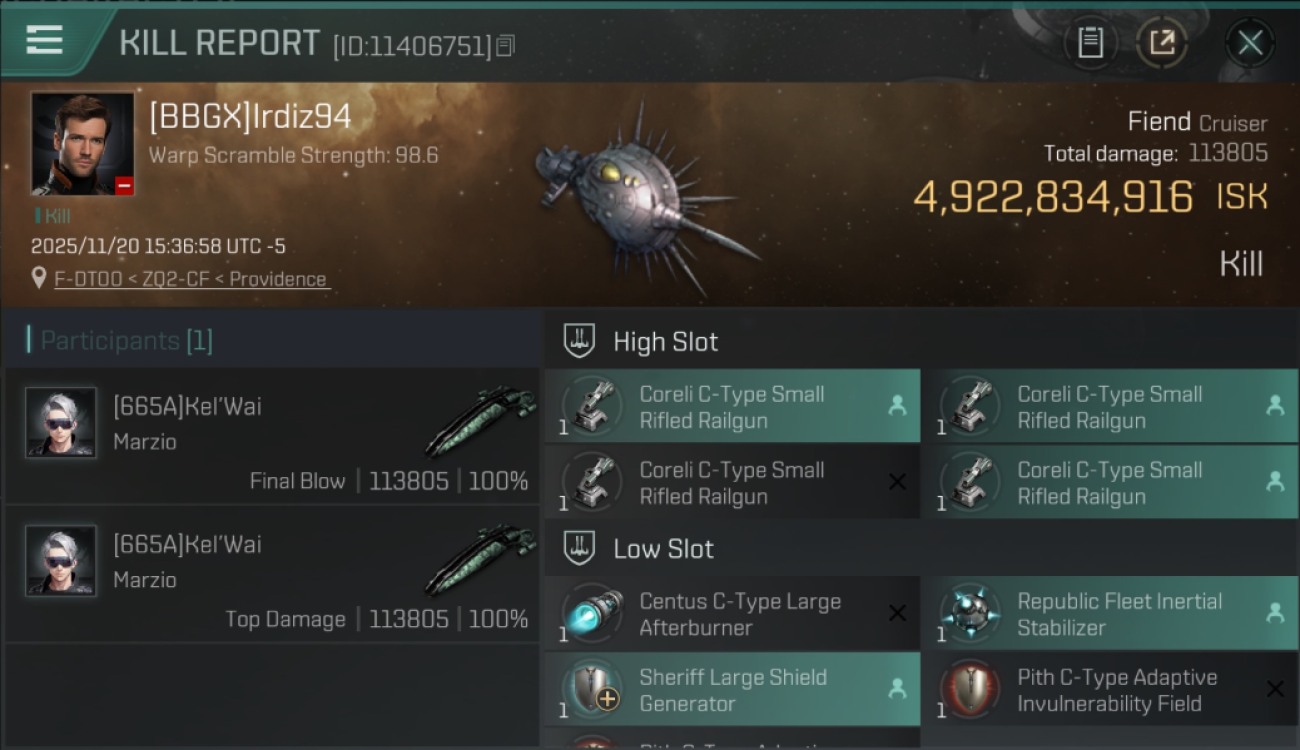
Task: Open the F-DTOO Providence location link
Action: [x=190, y=279]
